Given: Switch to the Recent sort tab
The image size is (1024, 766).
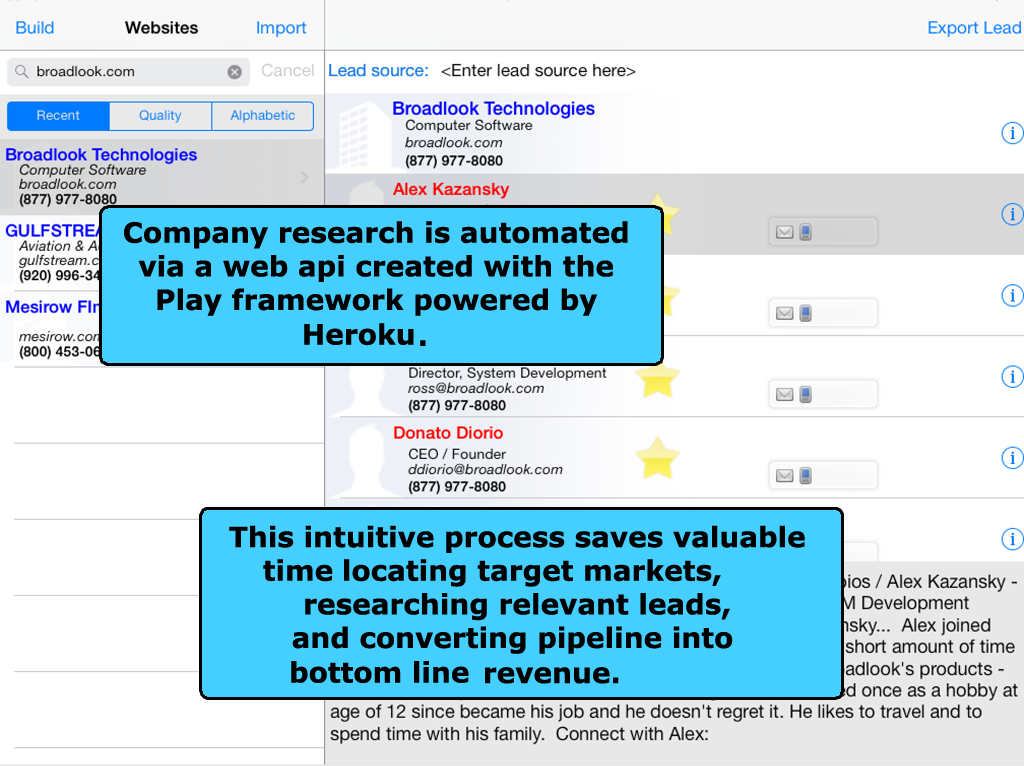Looking at the screenshot, I should (x=58, y=116).
